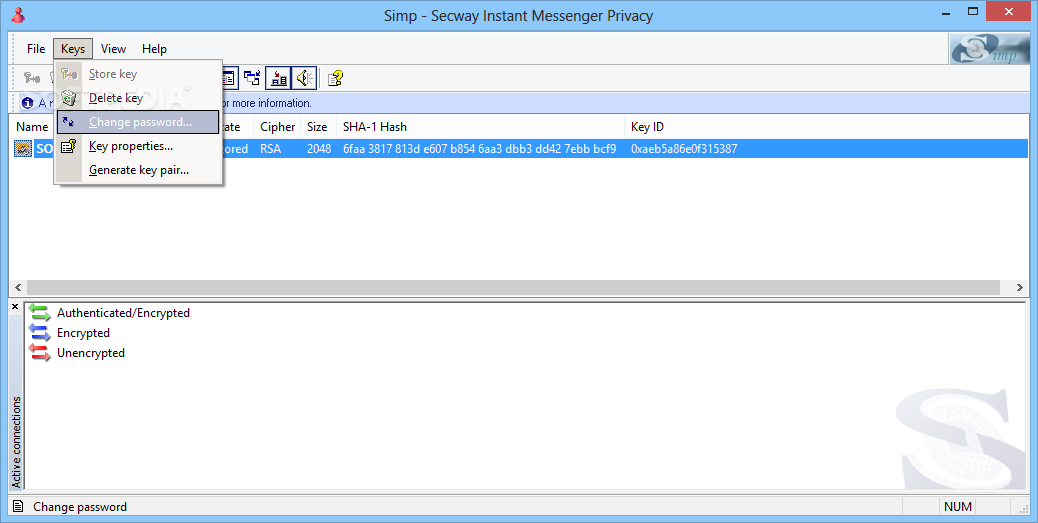
Task: Choose Delete key from Keys menu
Action: [x=138, y=98]
